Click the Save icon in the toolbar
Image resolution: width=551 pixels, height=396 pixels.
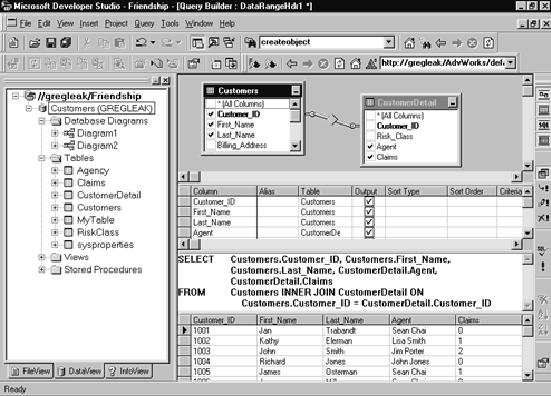click(x=51, y=43)
